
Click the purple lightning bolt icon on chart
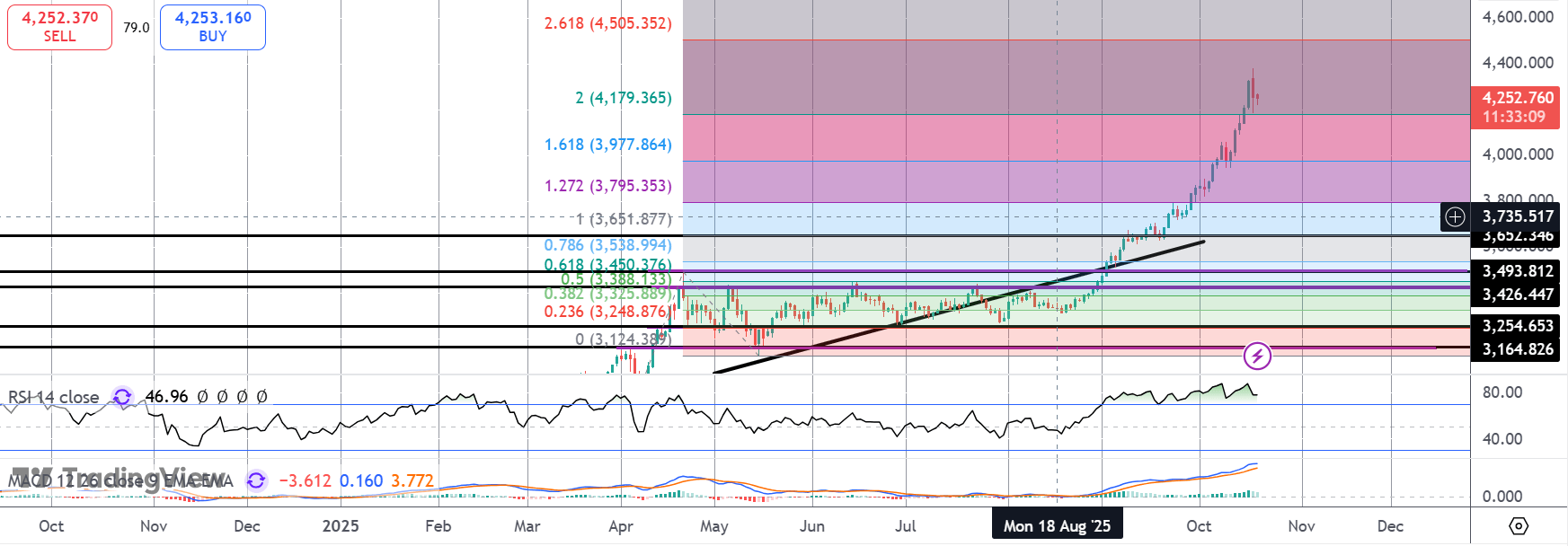[x=1257, y=357]
